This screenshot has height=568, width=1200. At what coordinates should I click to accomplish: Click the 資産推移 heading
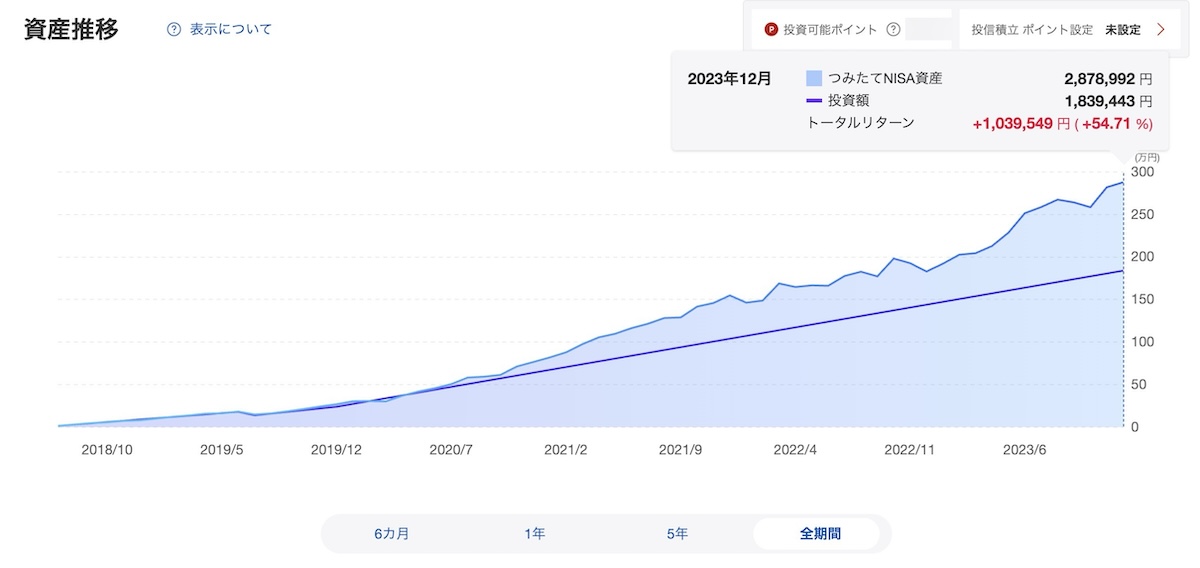click(71, 29)
